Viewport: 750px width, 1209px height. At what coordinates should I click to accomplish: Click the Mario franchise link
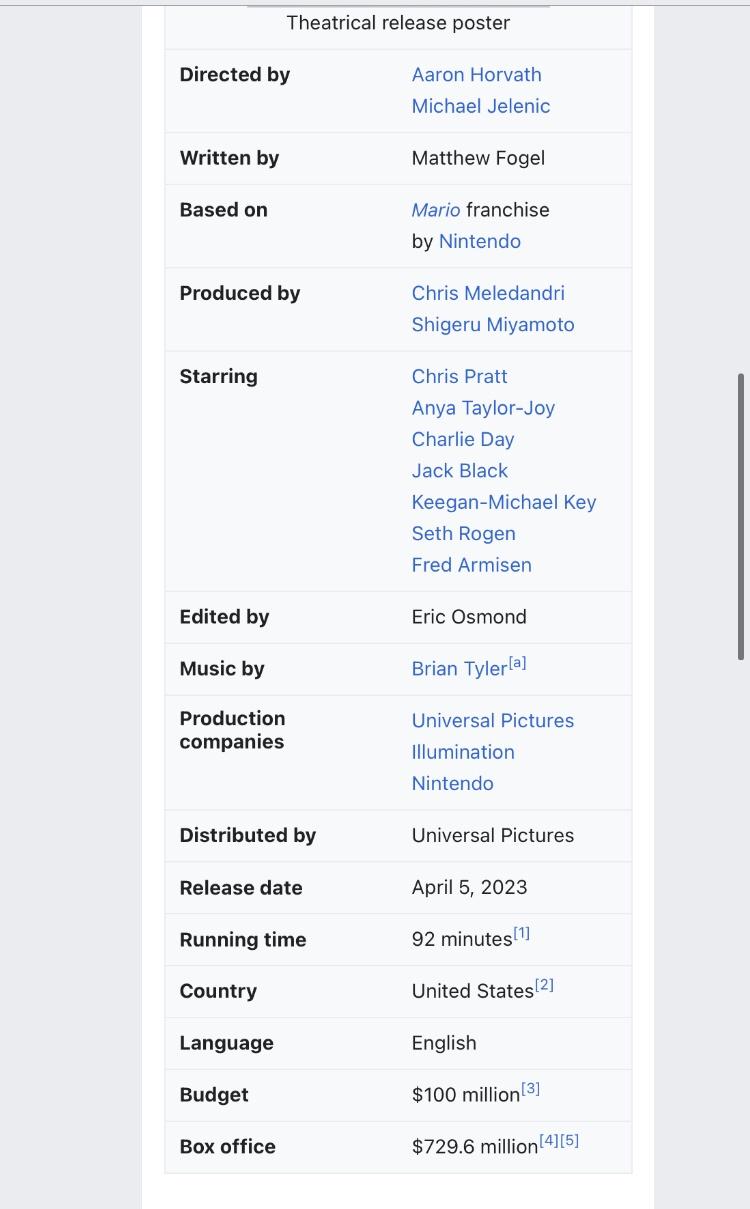436,210
